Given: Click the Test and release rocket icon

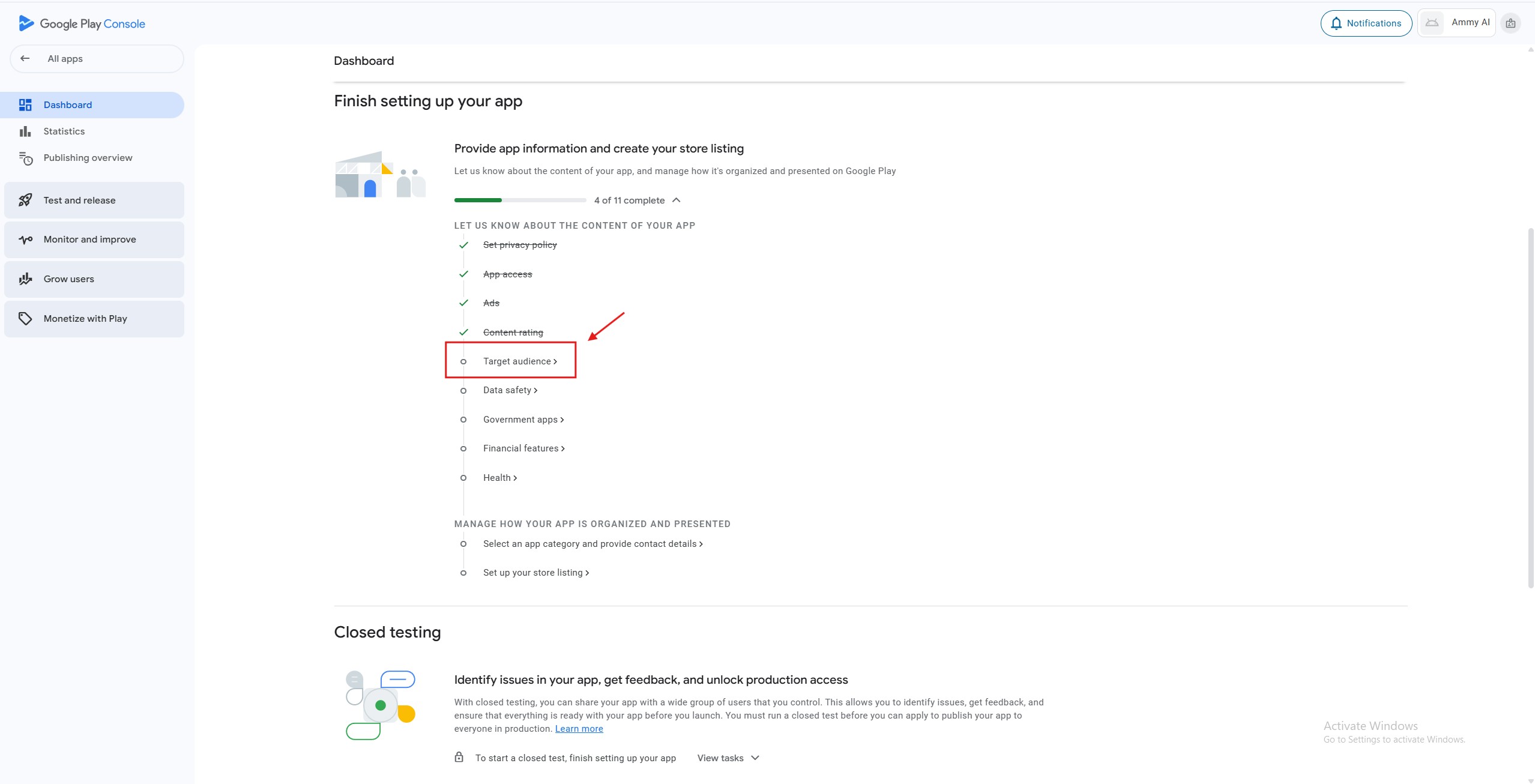Looking at the screenshot, I should pyautogui.click(x=25, y=201).
